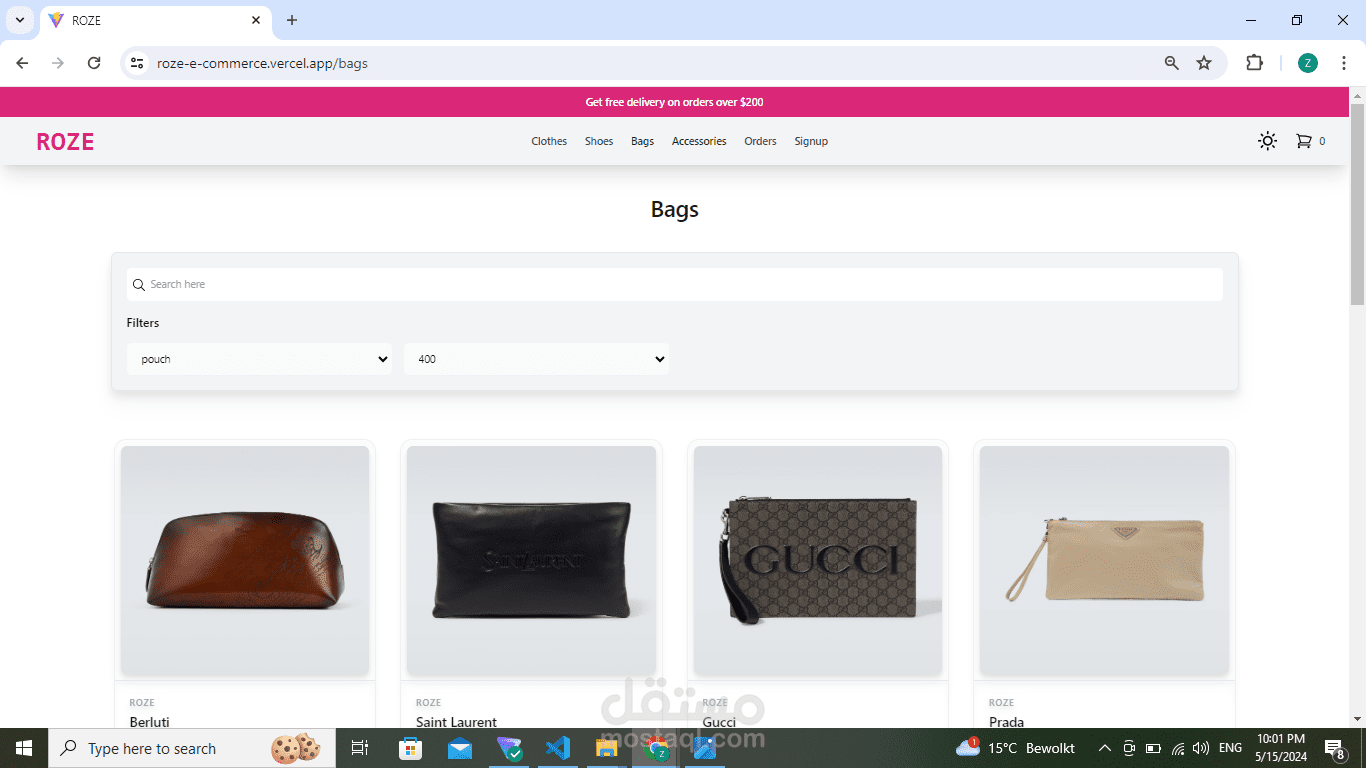View site information icon in address bar
1366x768 pixels.
[x=138, y=63]
